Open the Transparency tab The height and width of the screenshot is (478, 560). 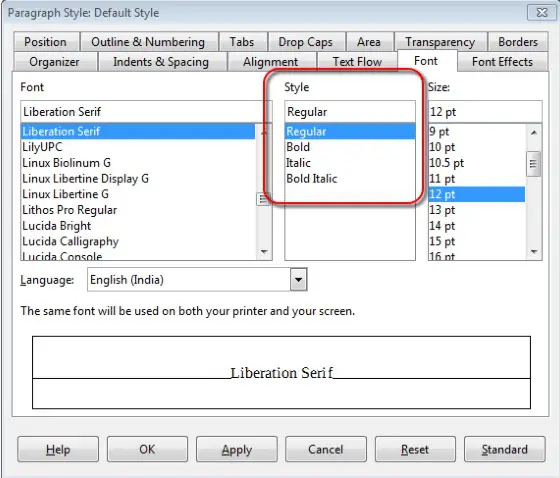441,42
